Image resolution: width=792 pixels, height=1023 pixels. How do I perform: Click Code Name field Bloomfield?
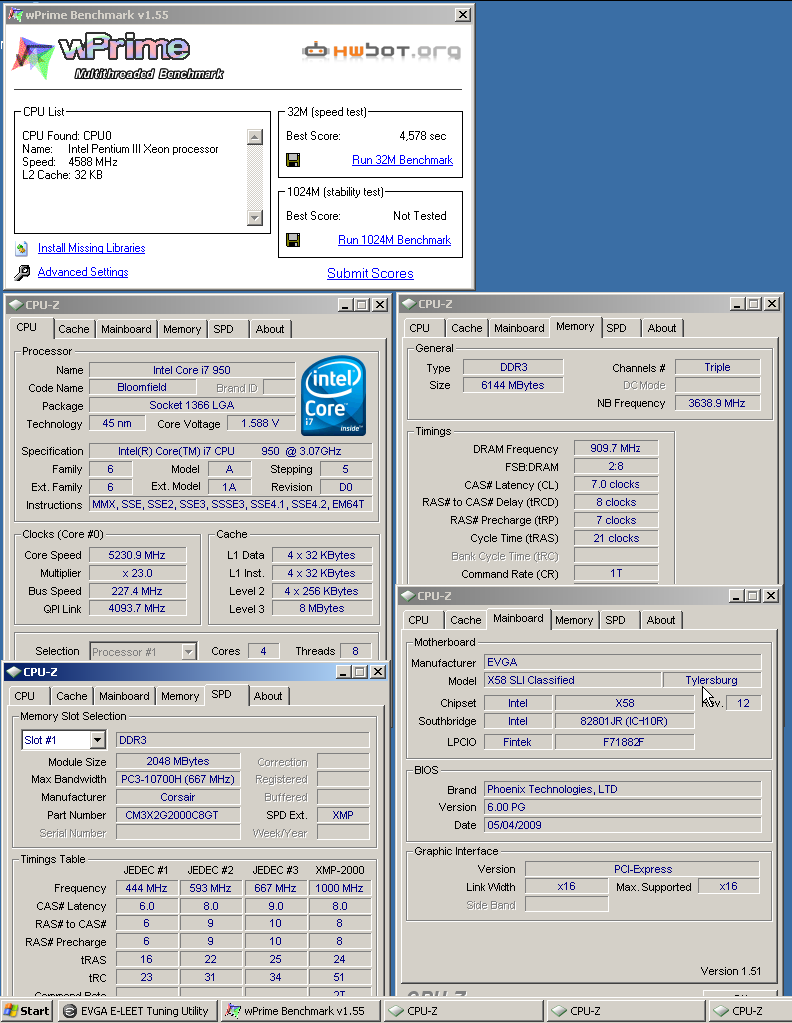pyautogui.click(x=142, y=387)
